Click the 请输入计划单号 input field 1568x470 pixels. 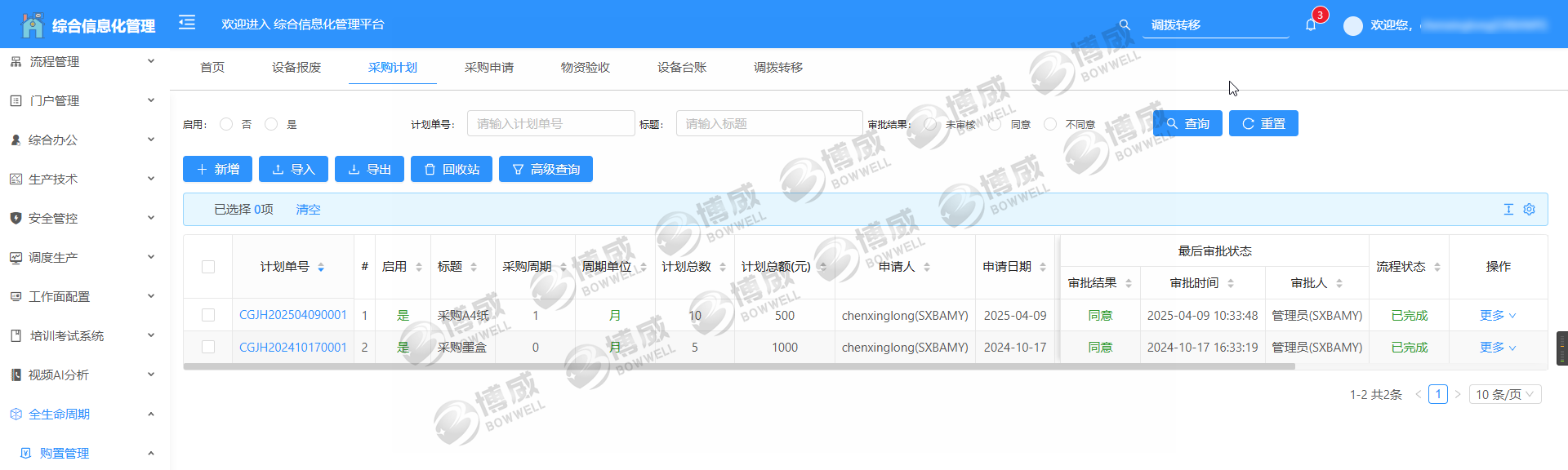click(550, 124)
